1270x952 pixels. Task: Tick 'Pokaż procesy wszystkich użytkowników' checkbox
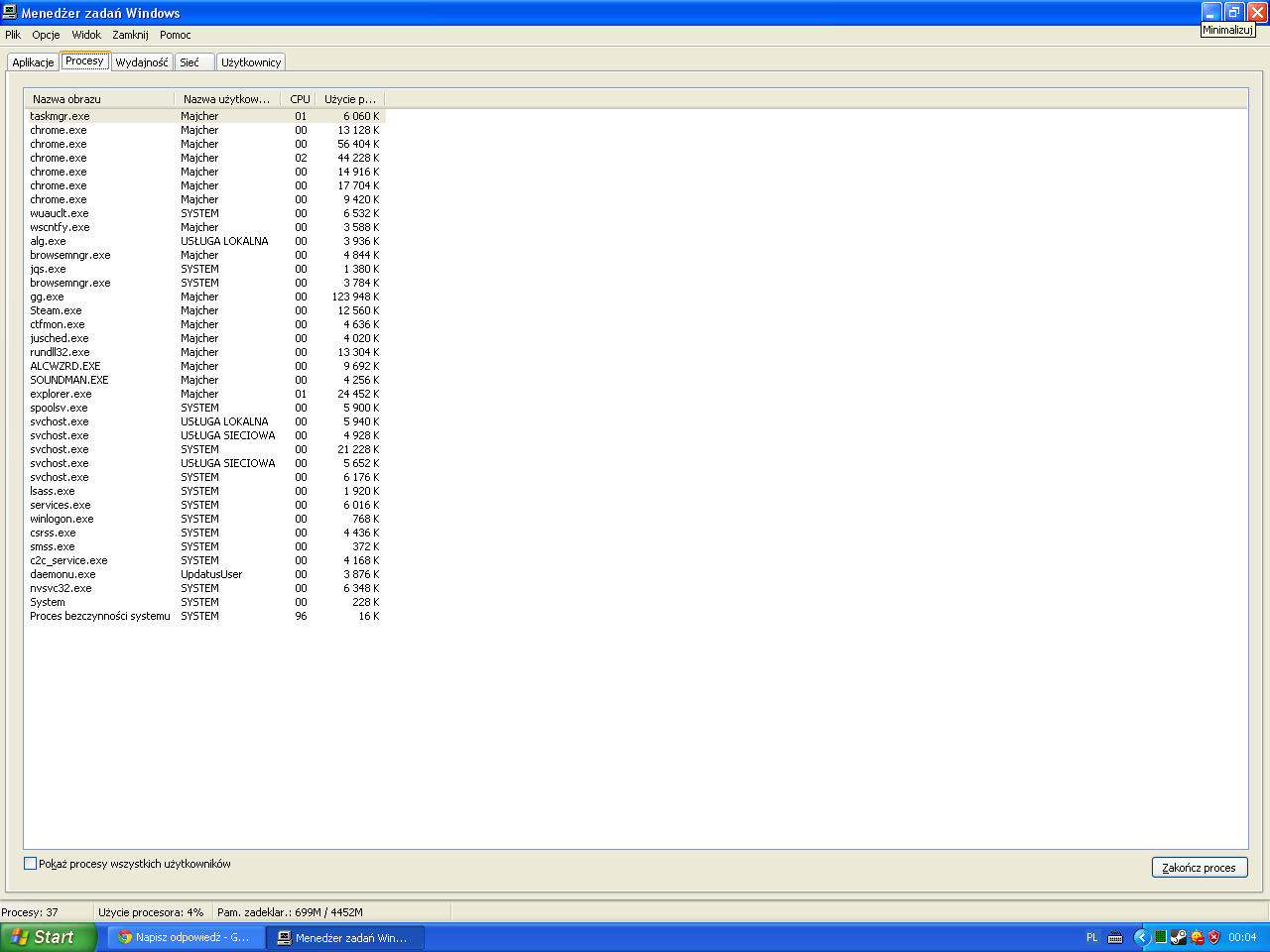click(30, 864)
